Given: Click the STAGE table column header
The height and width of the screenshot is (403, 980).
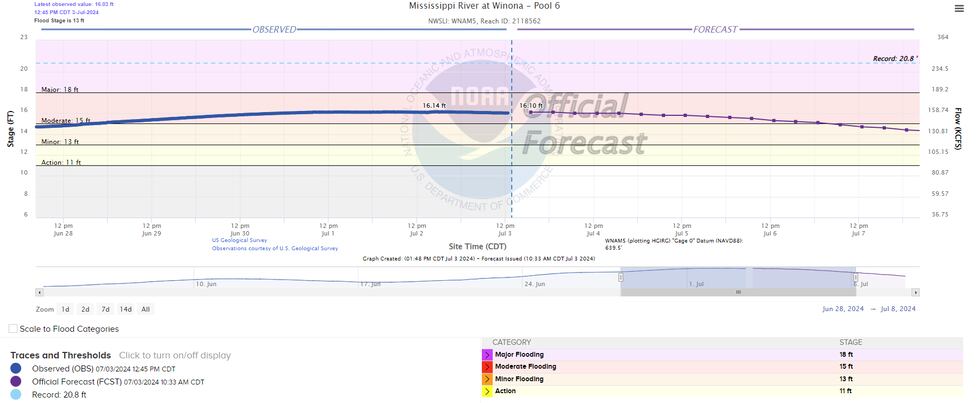Looking at the screenshot, I should point(850,342).
